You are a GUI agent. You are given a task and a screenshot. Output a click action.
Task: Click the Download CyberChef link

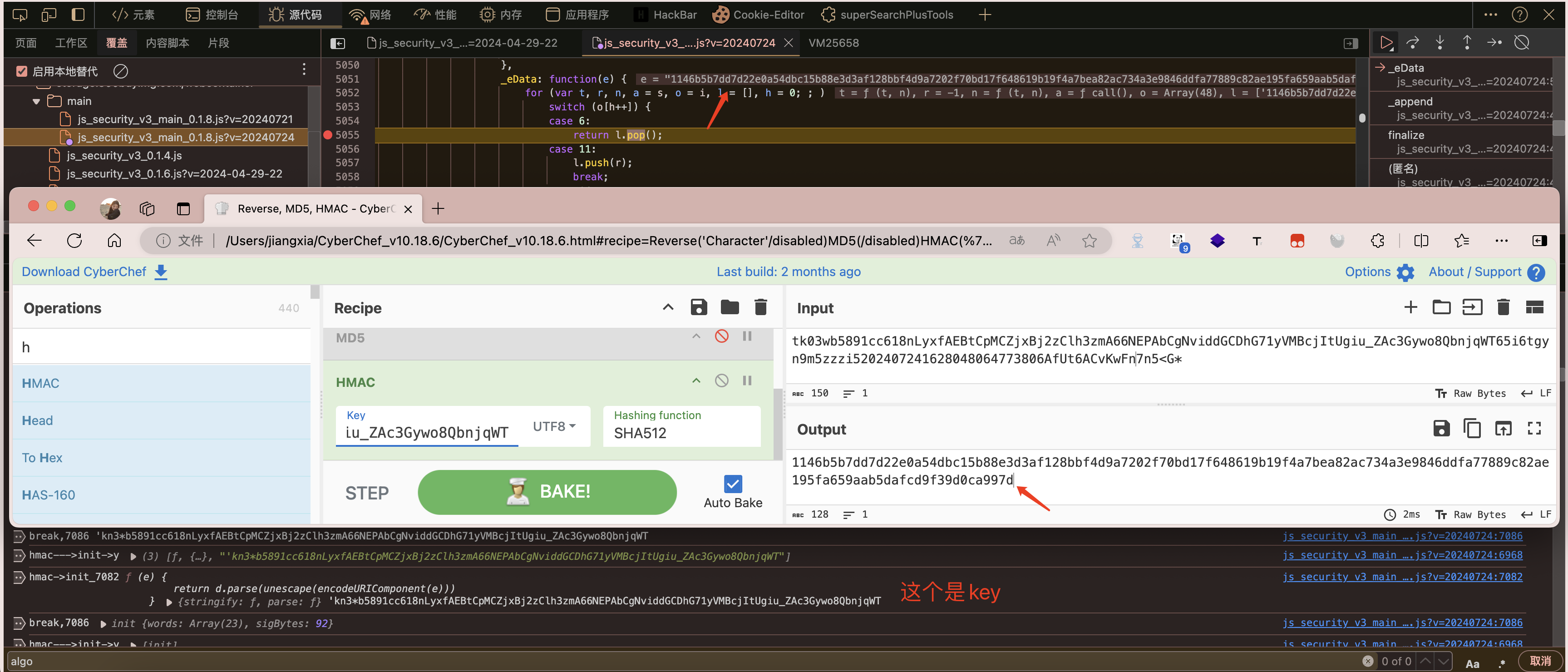pyautogui.click(x=94, y=272)
